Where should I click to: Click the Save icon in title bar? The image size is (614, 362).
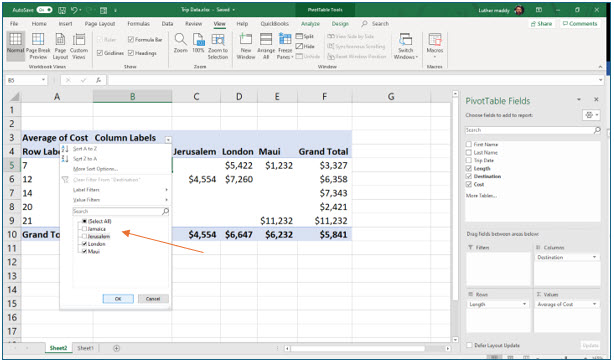click(62, 10)
